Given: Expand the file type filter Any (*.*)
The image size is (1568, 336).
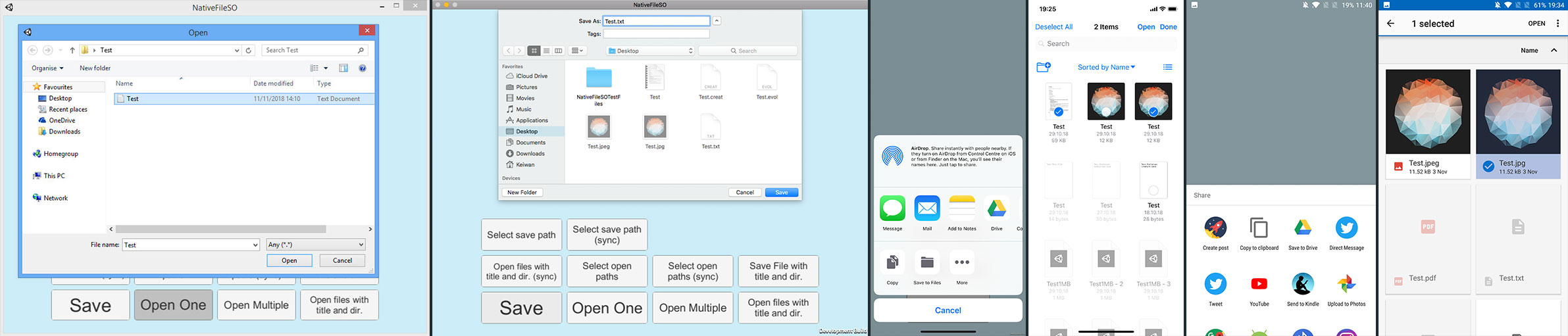Looking at the screenshot, I should 316,245.
